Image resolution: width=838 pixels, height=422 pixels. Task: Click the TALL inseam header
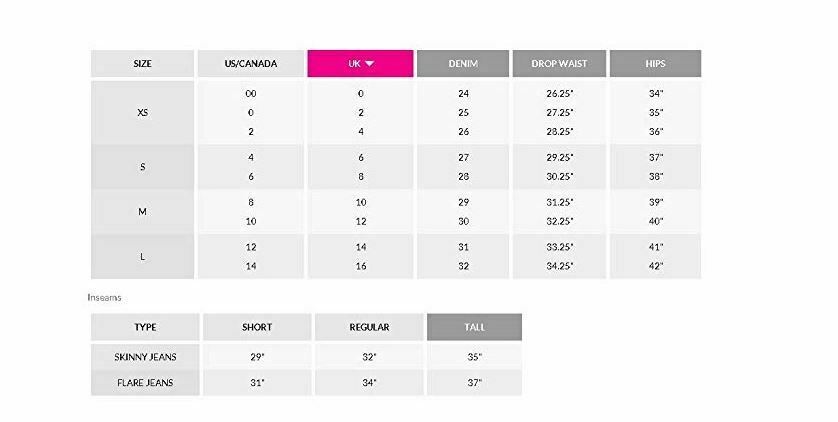pyautogui.click(x=474, y=327)
